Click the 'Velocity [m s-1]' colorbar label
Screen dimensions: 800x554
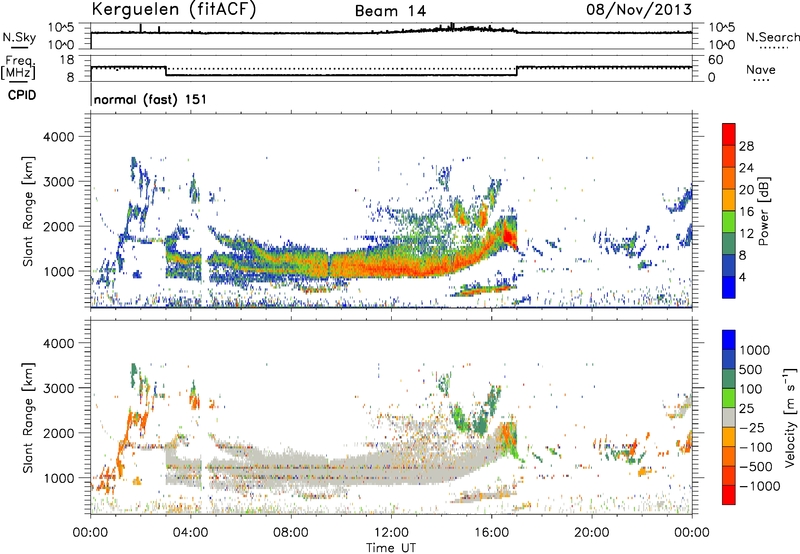(x=790, y=417)
